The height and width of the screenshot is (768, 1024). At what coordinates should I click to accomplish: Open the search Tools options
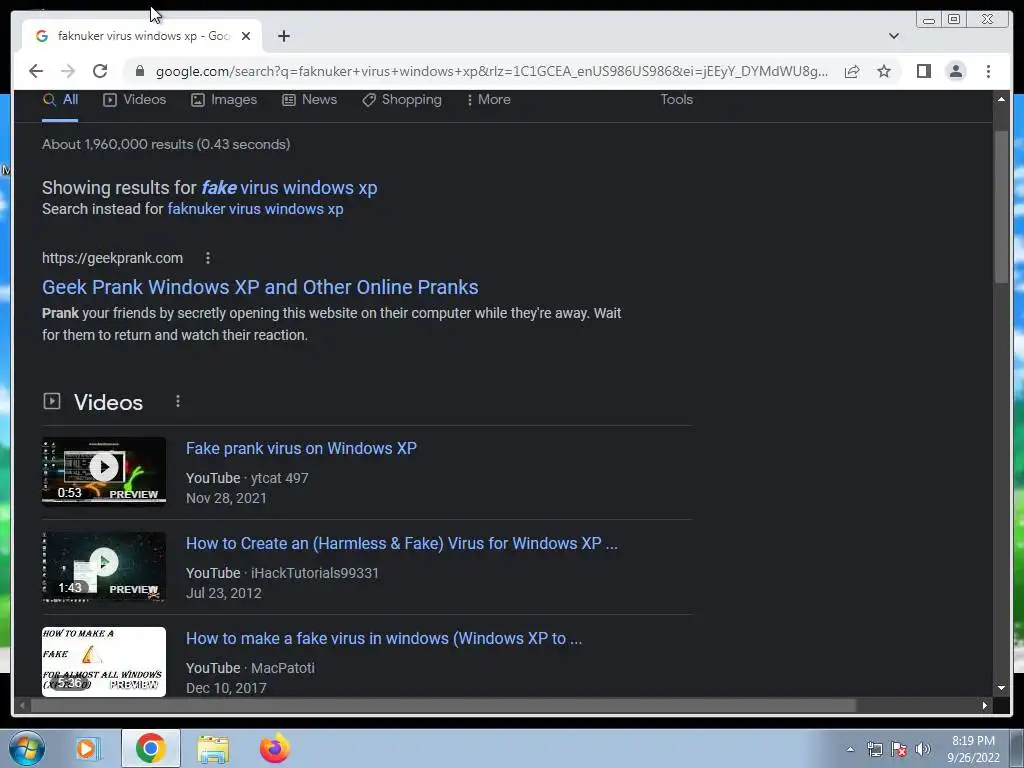tap(676, 99)
